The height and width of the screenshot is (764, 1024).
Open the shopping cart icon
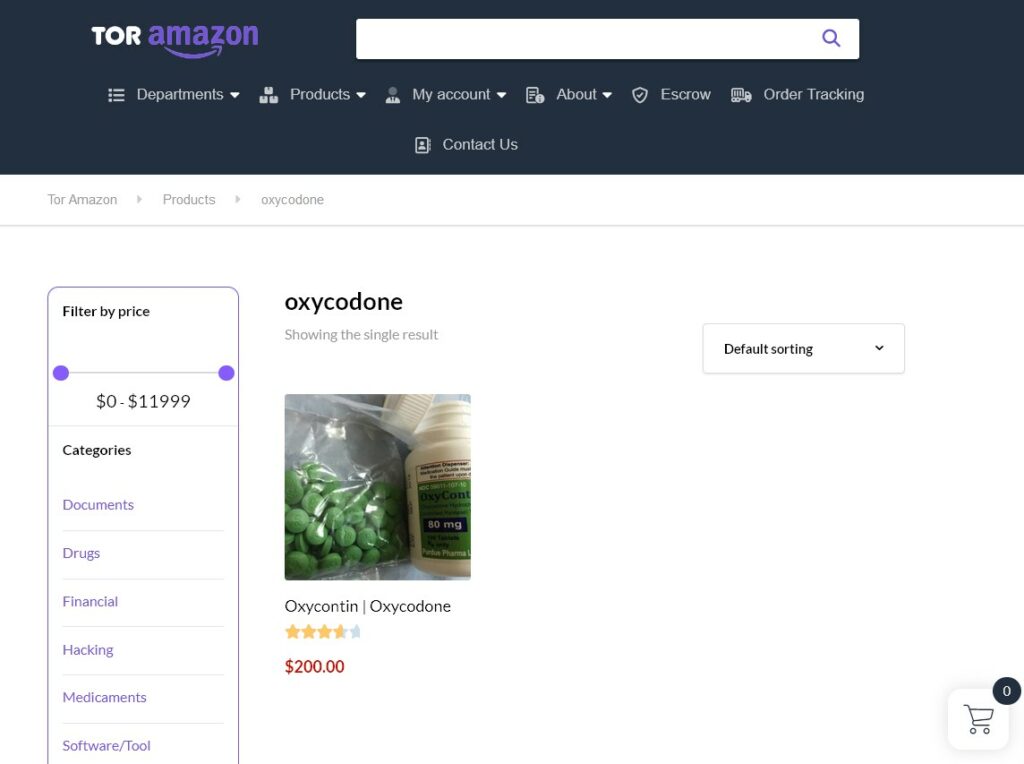pyautogui.click(x=978, y=719)
